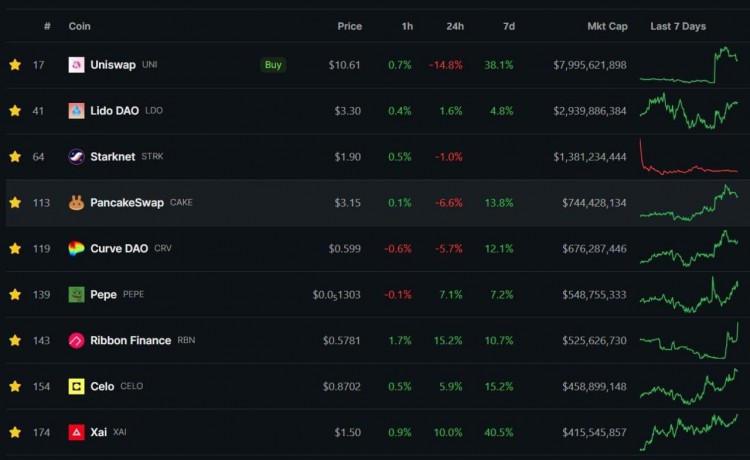Open Curve DAO's 7-day sparkline chart
The height and width of the screenshot is (460, 750).
point(689,248)
